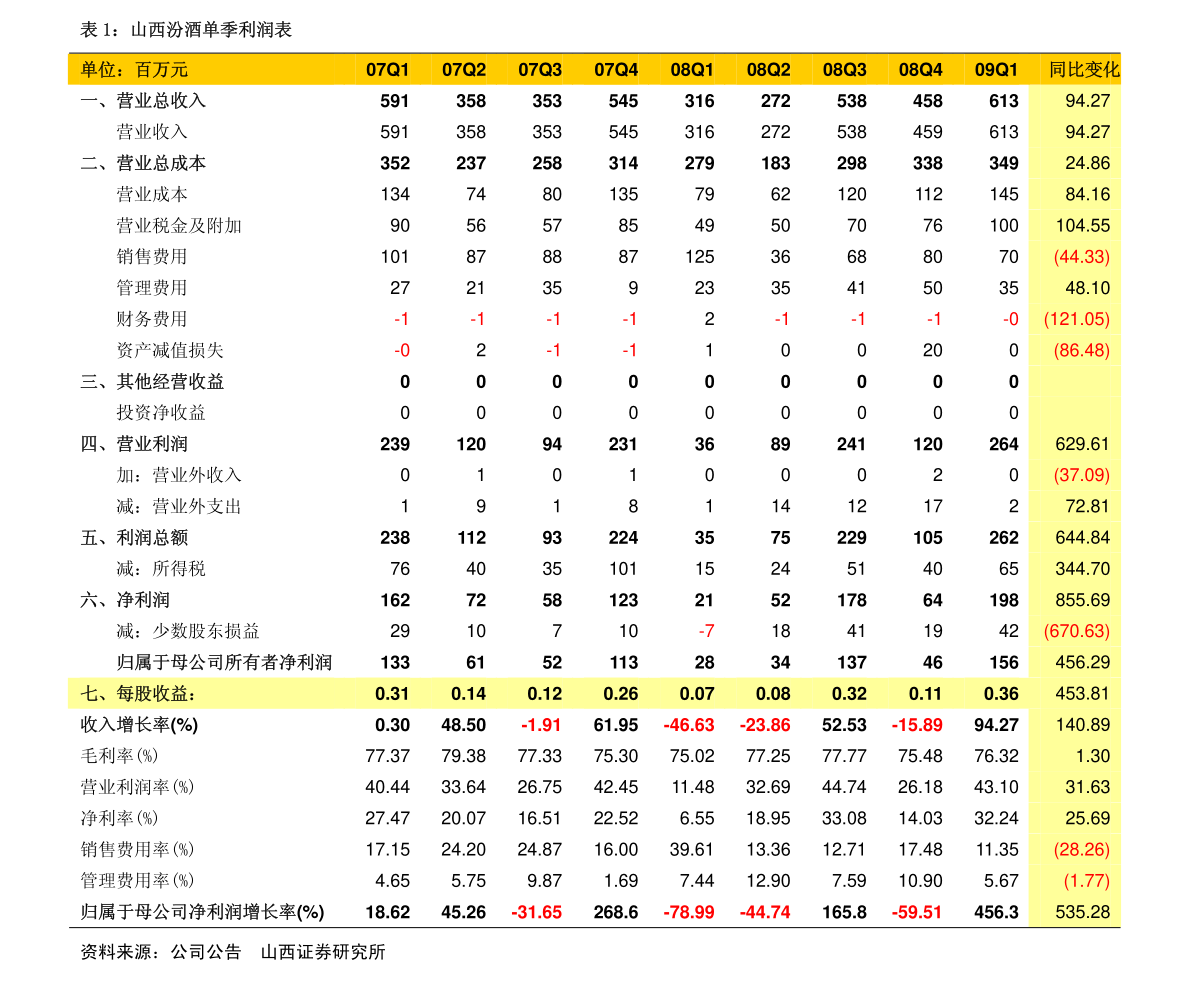Select the 收入增长率(%) row label
This screenshot has height=981, width=1191.
(x=139, y=725)
